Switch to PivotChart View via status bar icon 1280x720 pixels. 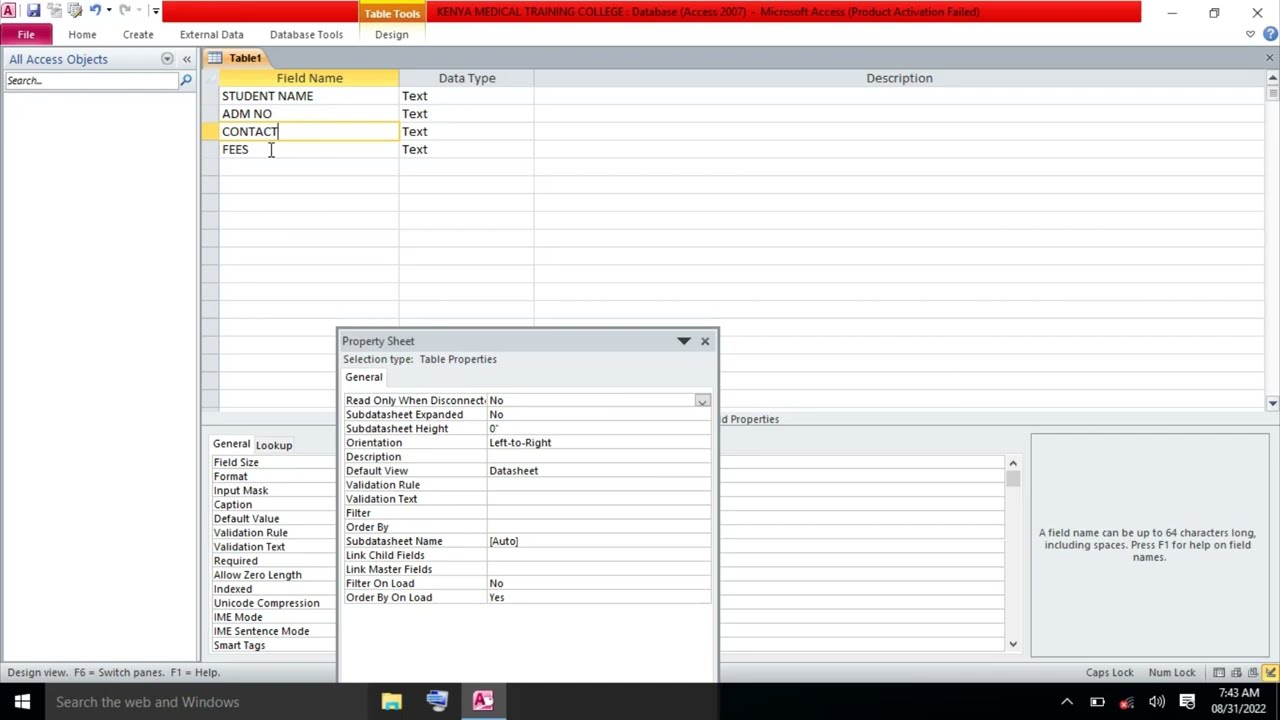1253,673
